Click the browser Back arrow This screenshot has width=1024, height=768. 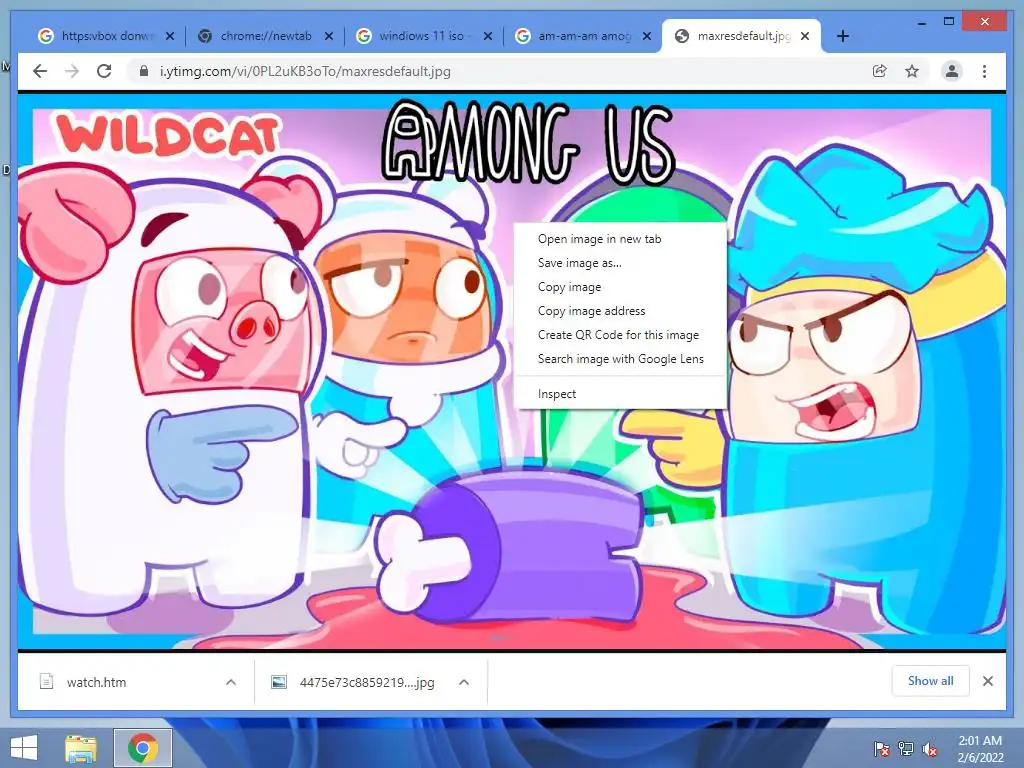click(x=40, y=71)
